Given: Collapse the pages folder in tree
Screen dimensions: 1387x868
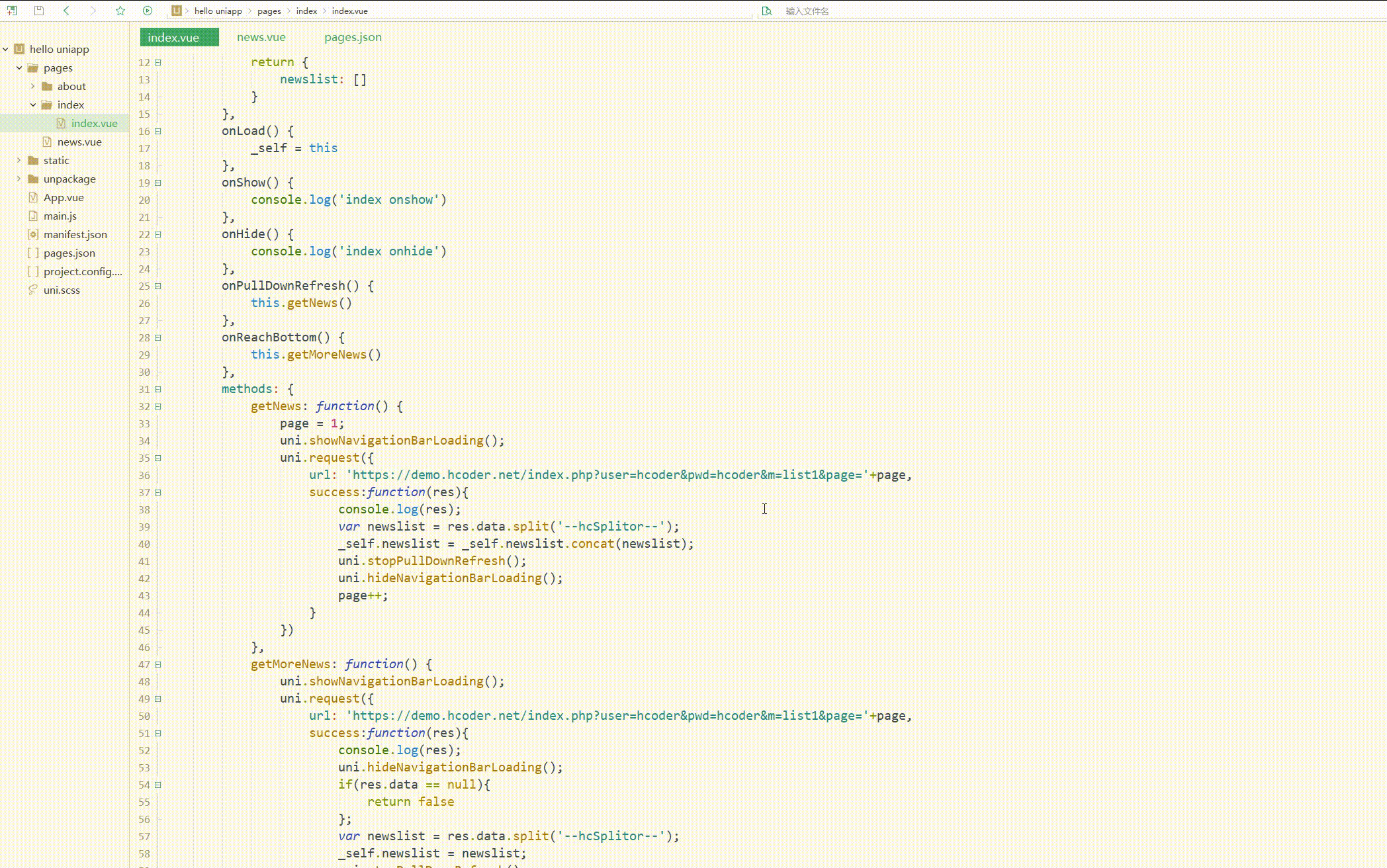Looking at the screenshot, I should [x=19, y=67].
